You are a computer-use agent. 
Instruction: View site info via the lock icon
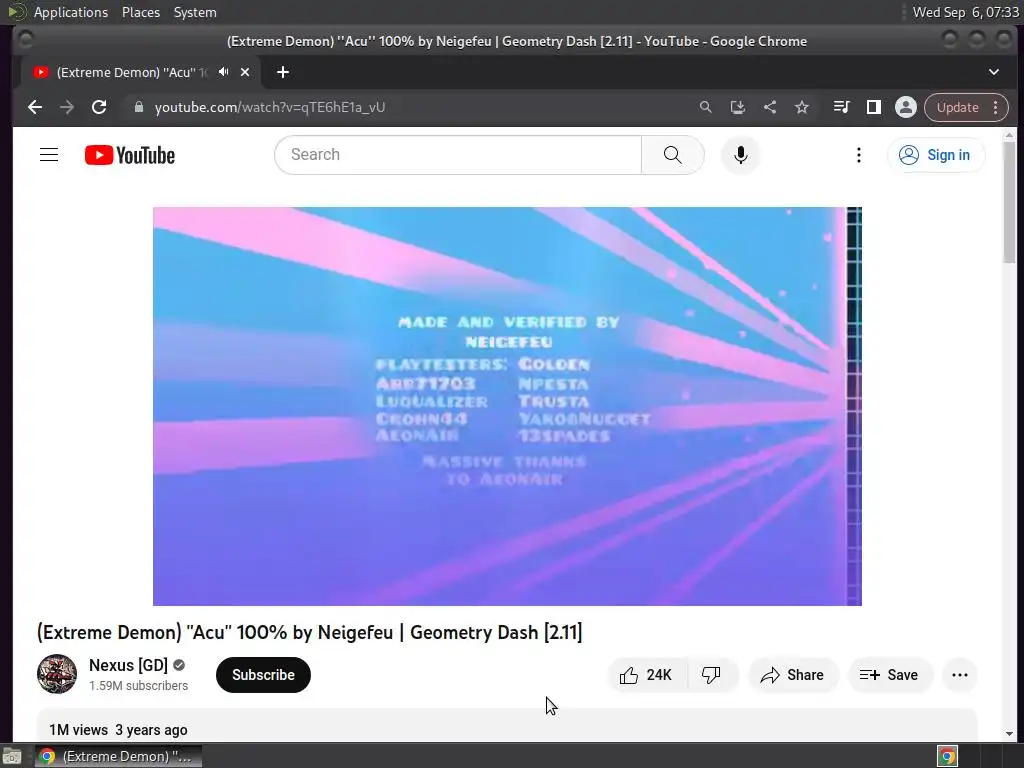point(138,107)
